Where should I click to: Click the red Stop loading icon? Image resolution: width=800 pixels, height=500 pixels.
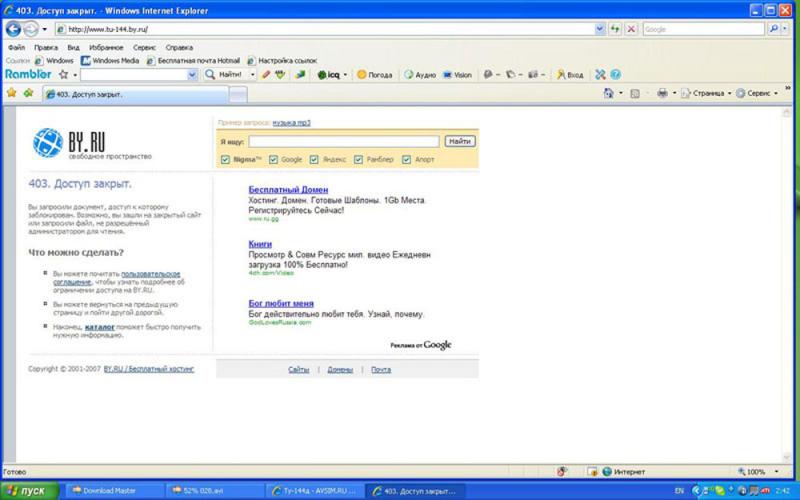631,29
